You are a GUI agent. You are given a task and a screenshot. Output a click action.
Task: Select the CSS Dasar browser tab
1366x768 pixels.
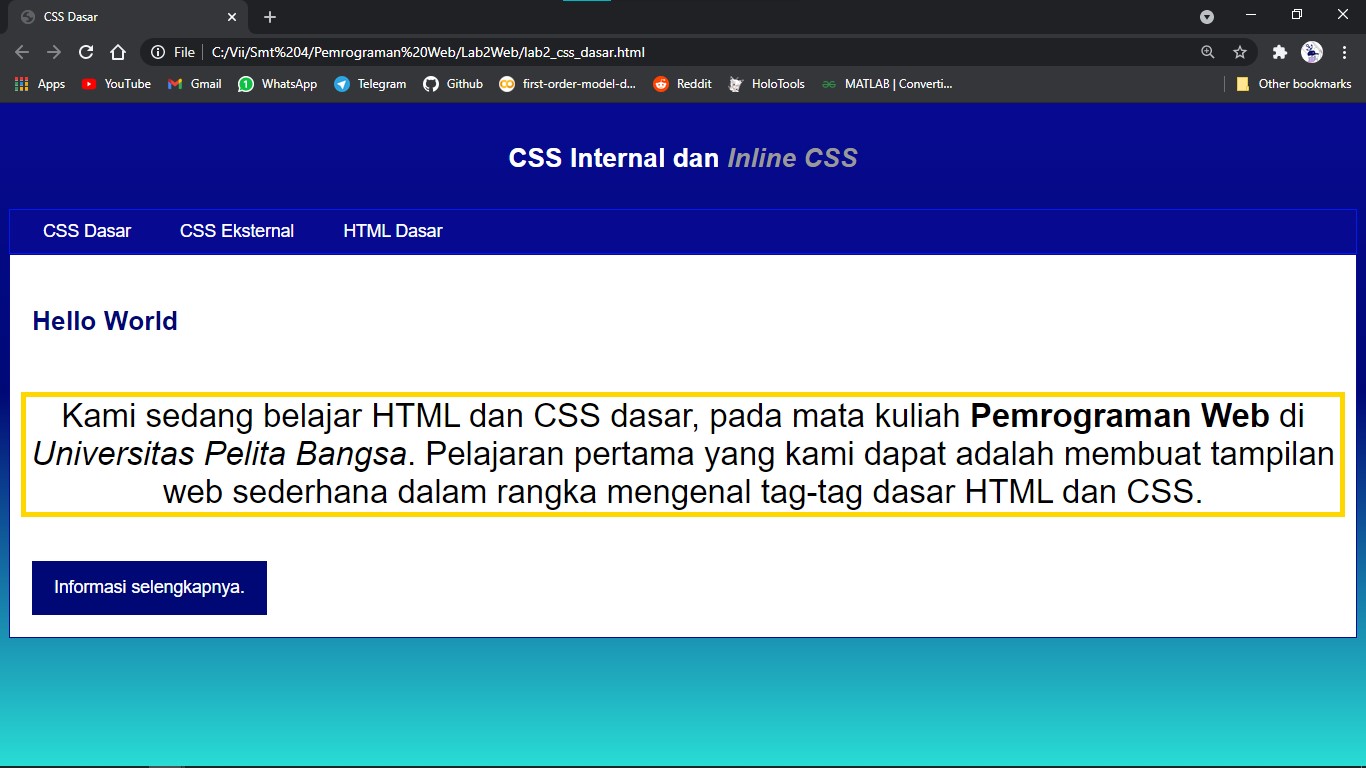120,16
